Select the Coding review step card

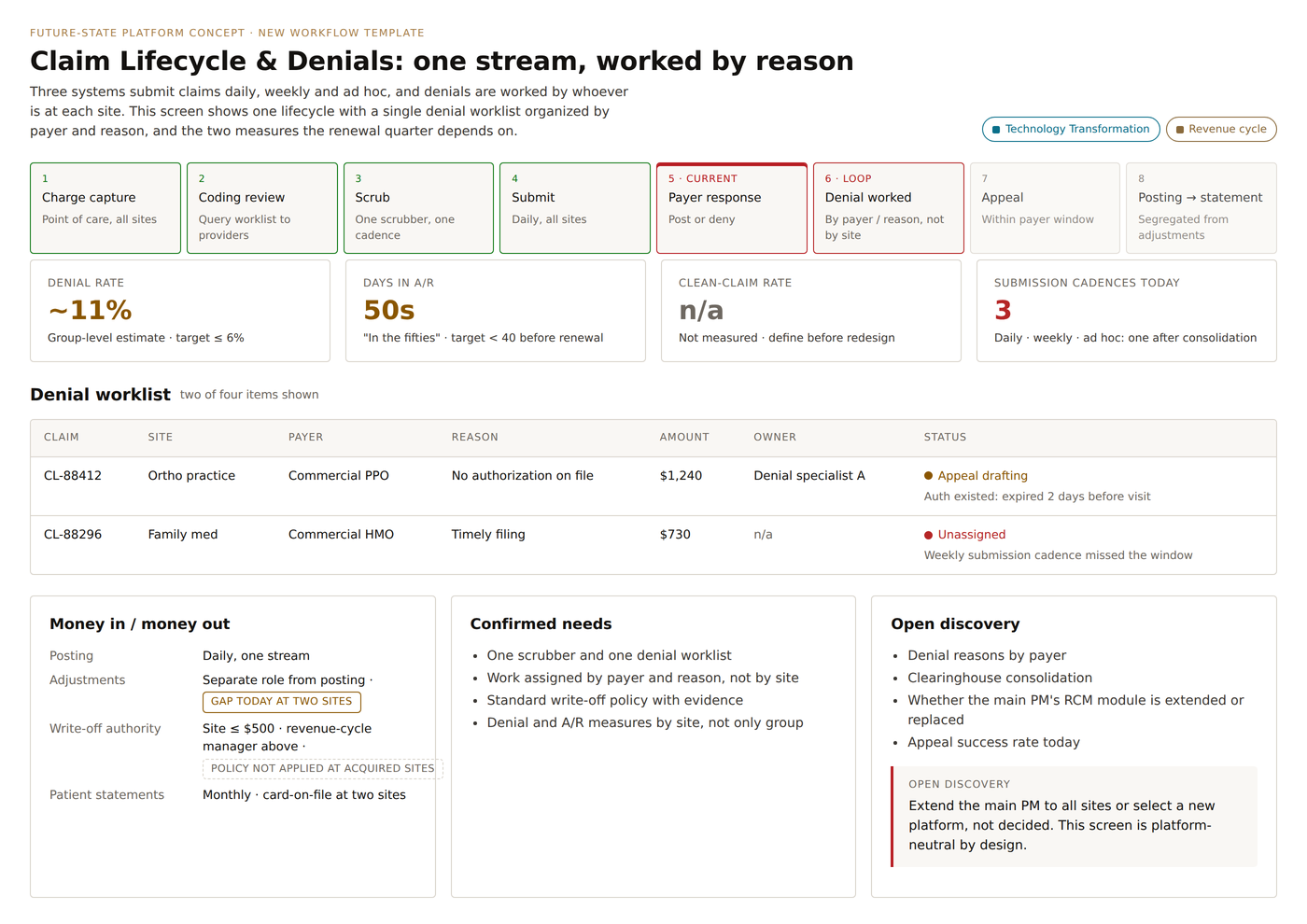coord(262,208)
